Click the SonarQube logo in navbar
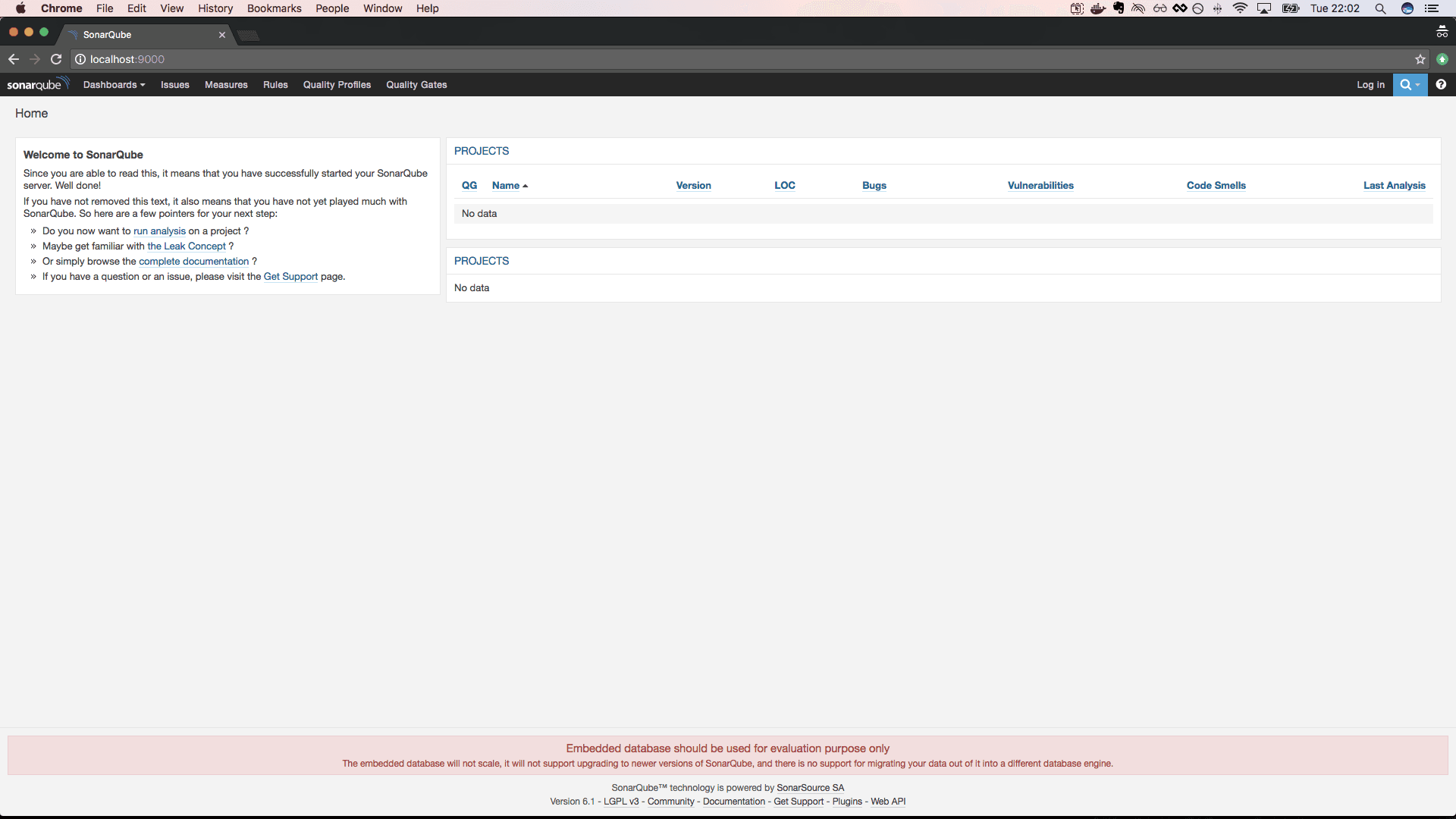This screenshot has width=1456, height=819. tap(38, 84)
